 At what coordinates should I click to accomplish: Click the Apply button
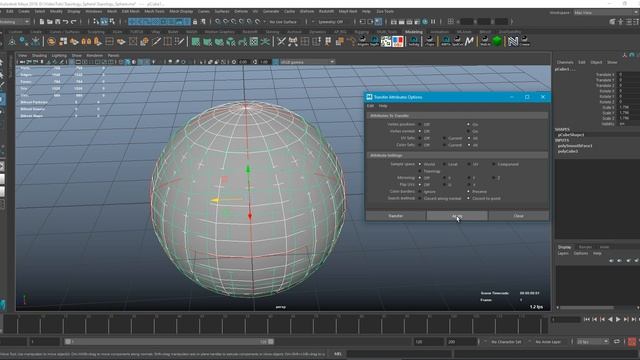click(x=457, y=216)
